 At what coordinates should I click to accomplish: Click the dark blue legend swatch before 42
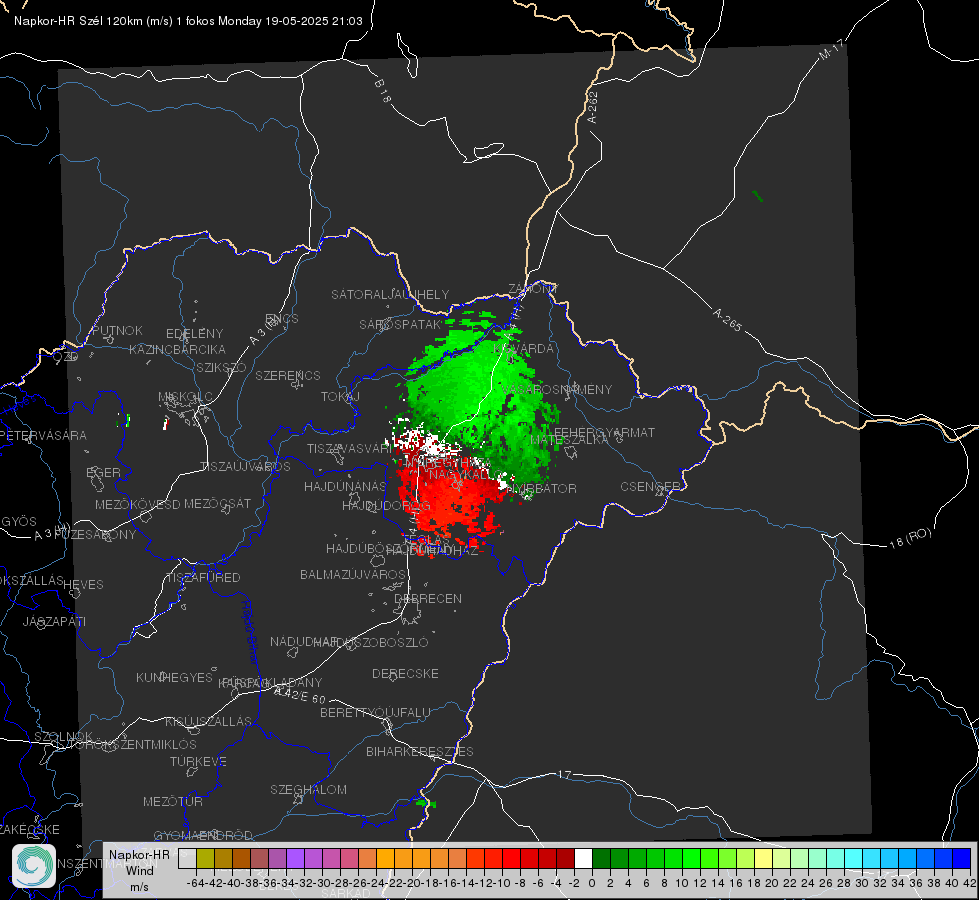click(962, 858)
